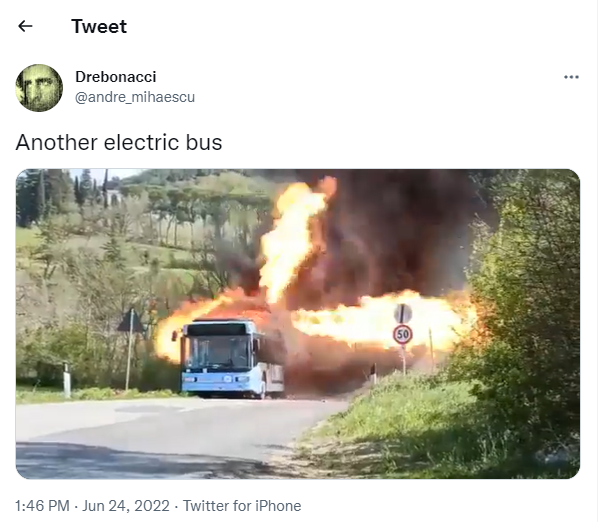Viewport: 599px width, 522px height.
Task: Open the 'Twitter for iPhone' source link
Action: click(x=242, y=506)
